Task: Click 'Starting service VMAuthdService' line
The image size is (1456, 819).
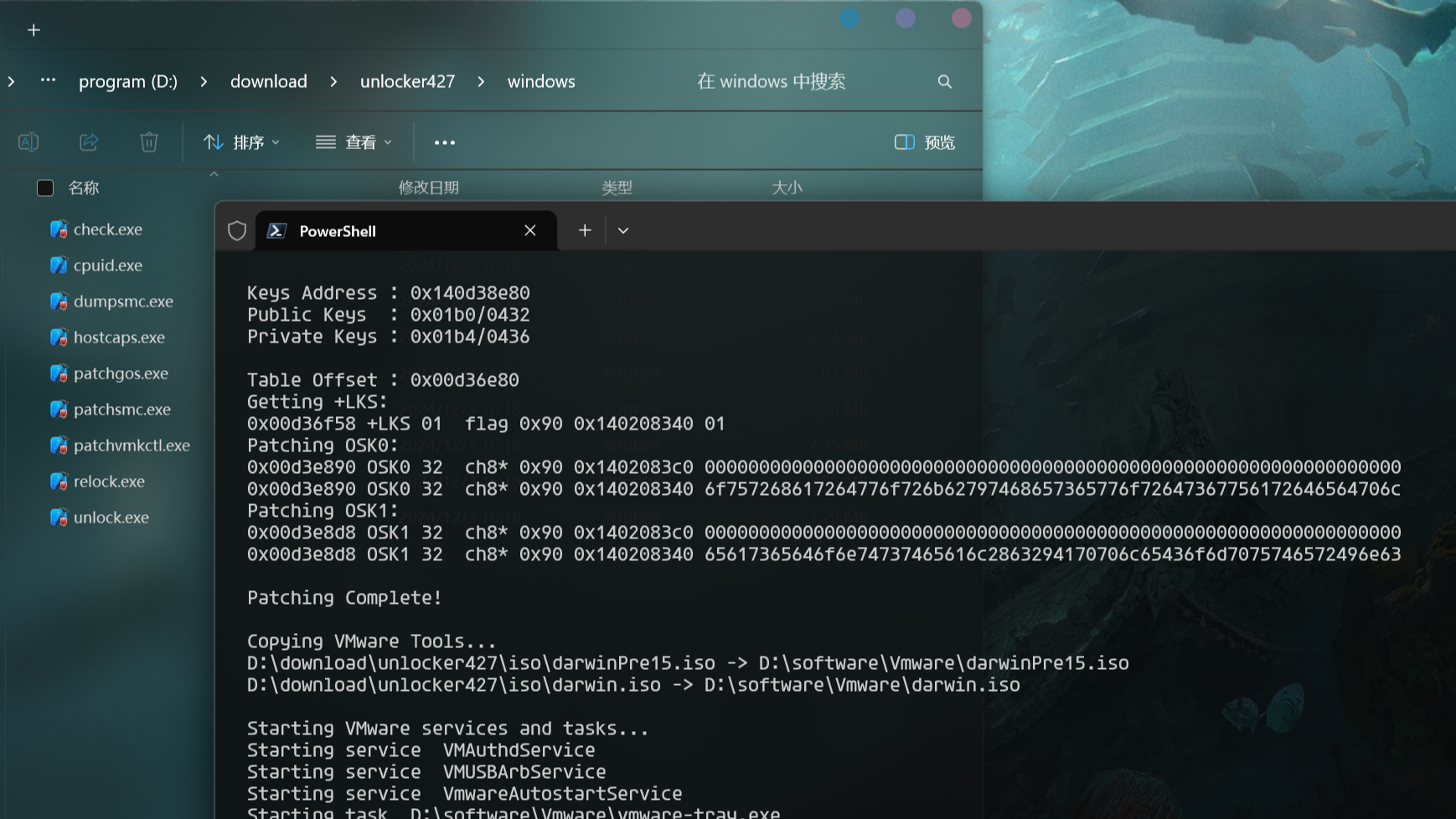Action: point(421,750)
